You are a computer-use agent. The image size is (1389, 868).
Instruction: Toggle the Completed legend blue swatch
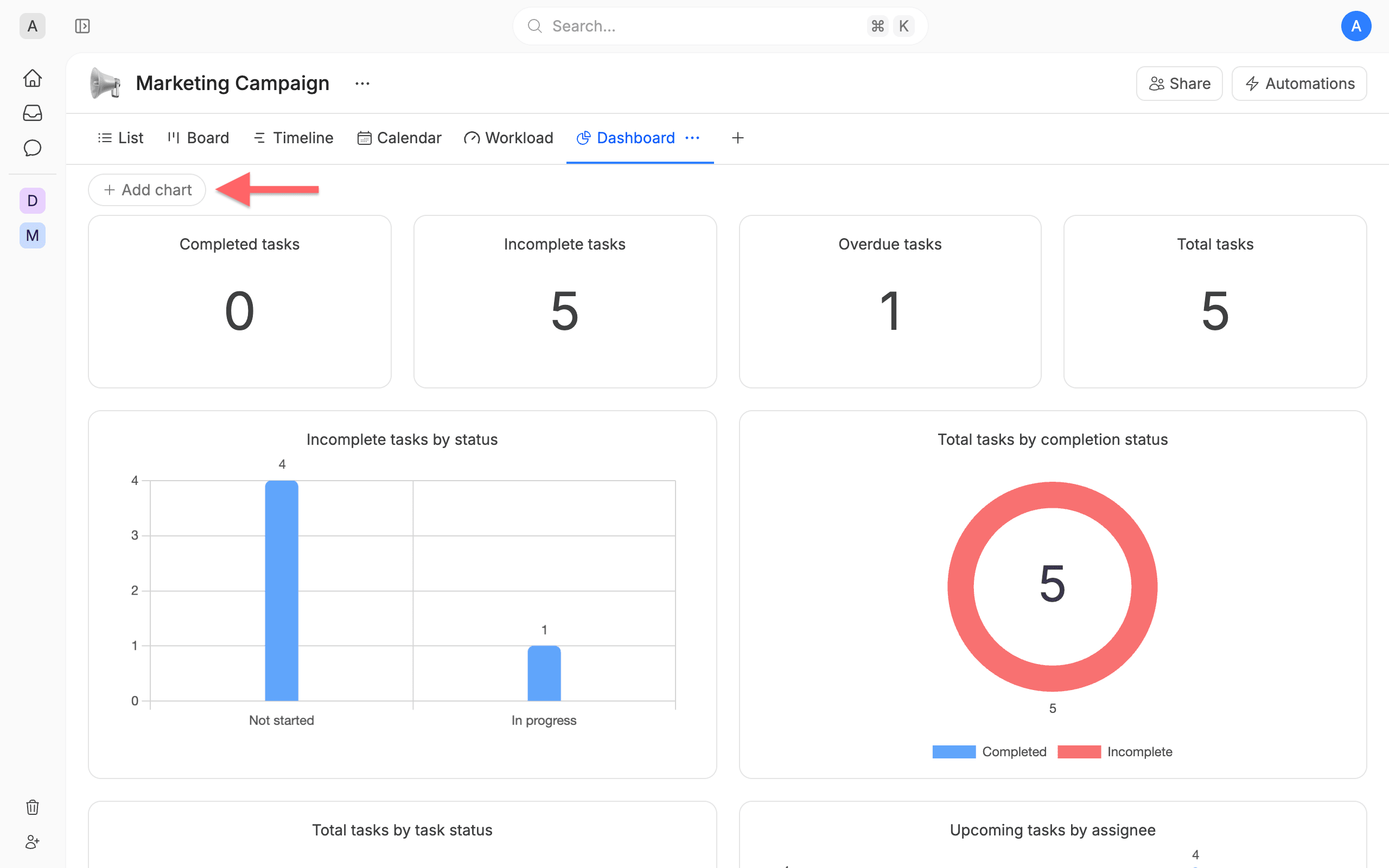pyautogui.click(x=954, y=752)
